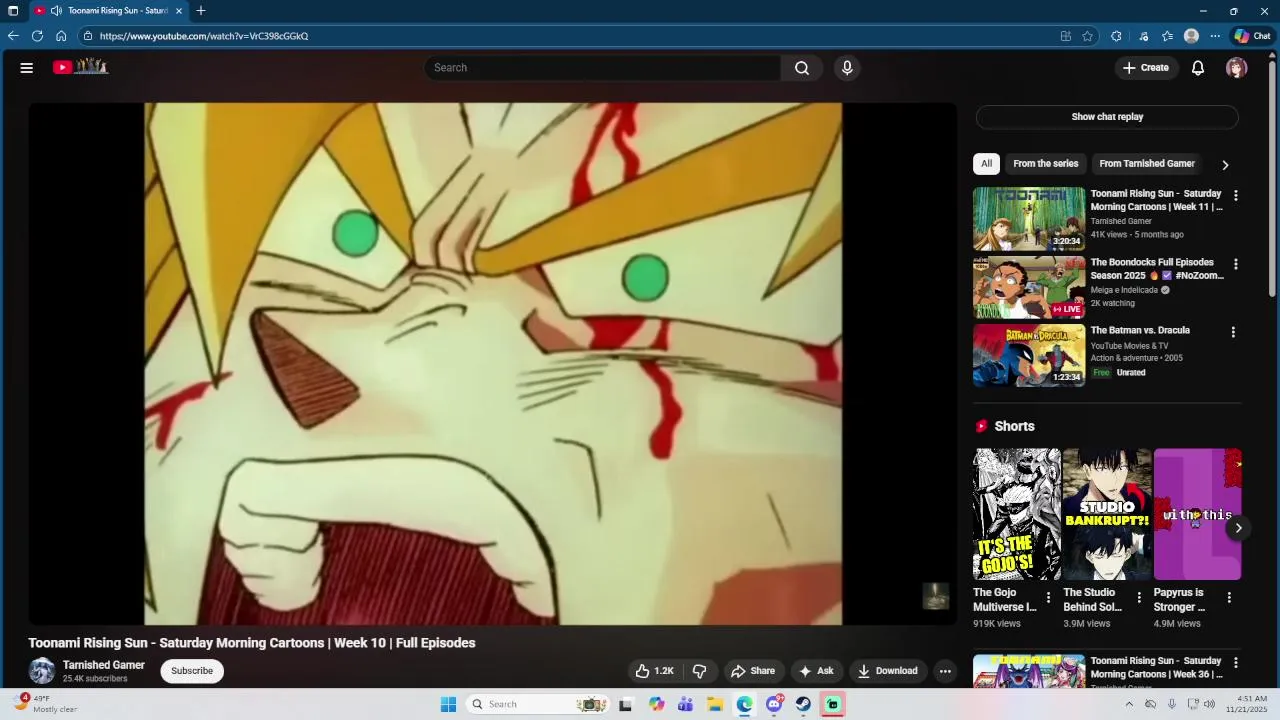The width and height of the screenshot is (1280, 720).
Task: Open Windows Start menu
Action: click(448, 704)
